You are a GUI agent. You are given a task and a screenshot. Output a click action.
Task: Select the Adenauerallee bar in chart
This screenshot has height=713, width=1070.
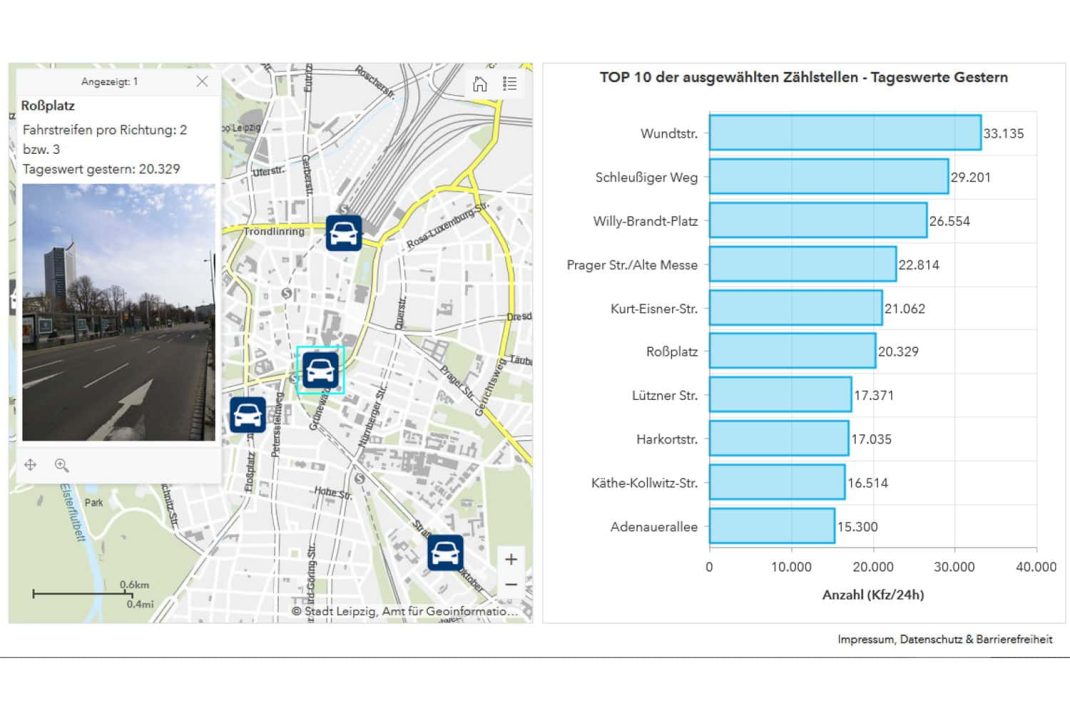click(x=771, y=526)
